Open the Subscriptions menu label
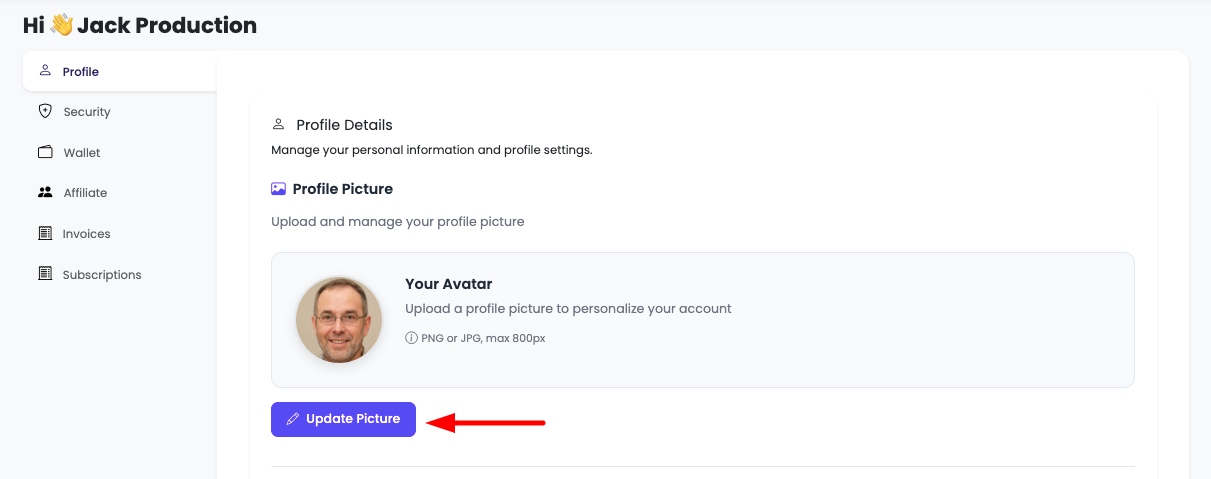The height and width of the screenshot is (479, 1211). click(x=102, y=274)
